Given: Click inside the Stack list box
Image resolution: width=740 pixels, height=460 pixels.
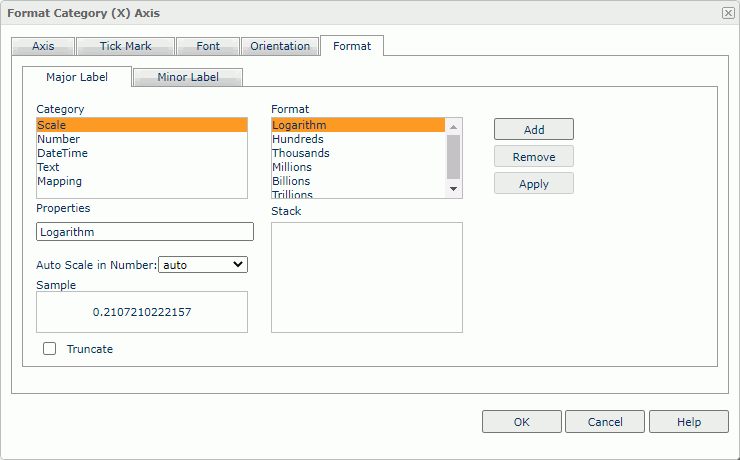Looking at the screenshot, I should (x=367, y=277).
